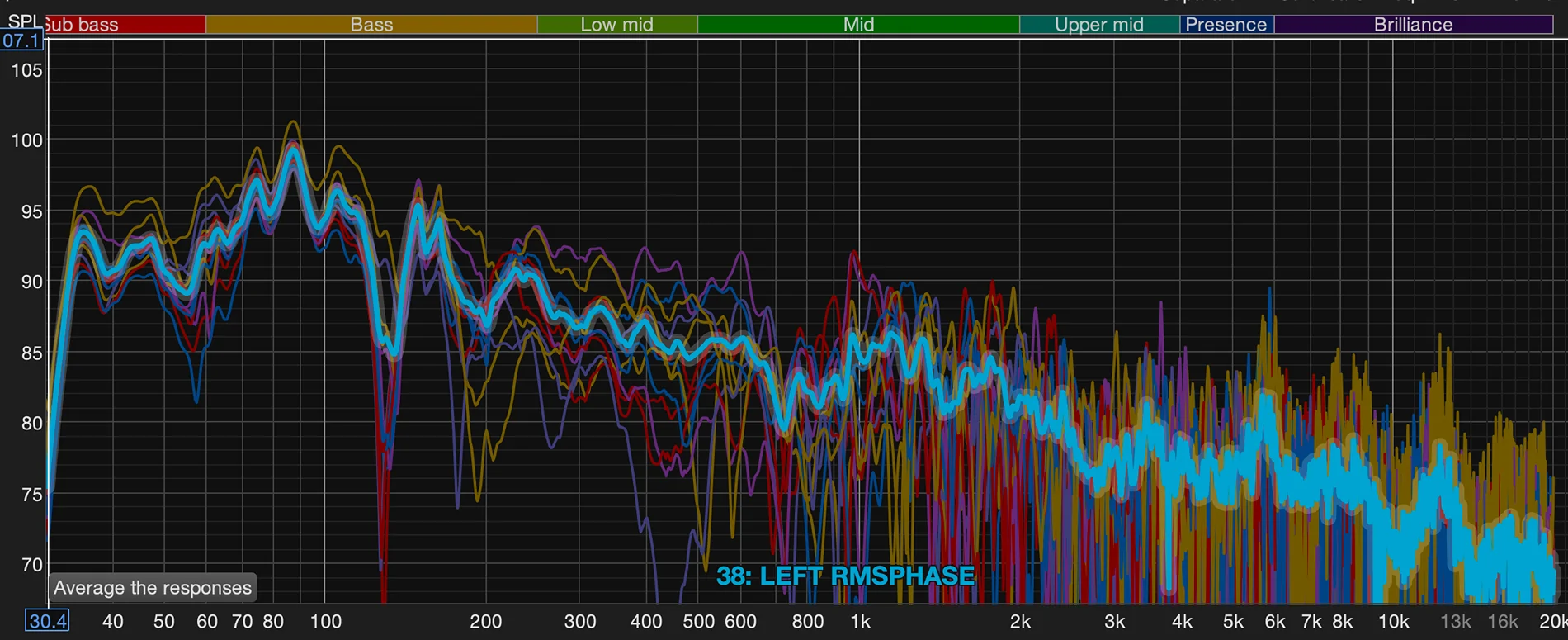Click the SPL axis title
The image size is (1568, 640).
(24, 21)
